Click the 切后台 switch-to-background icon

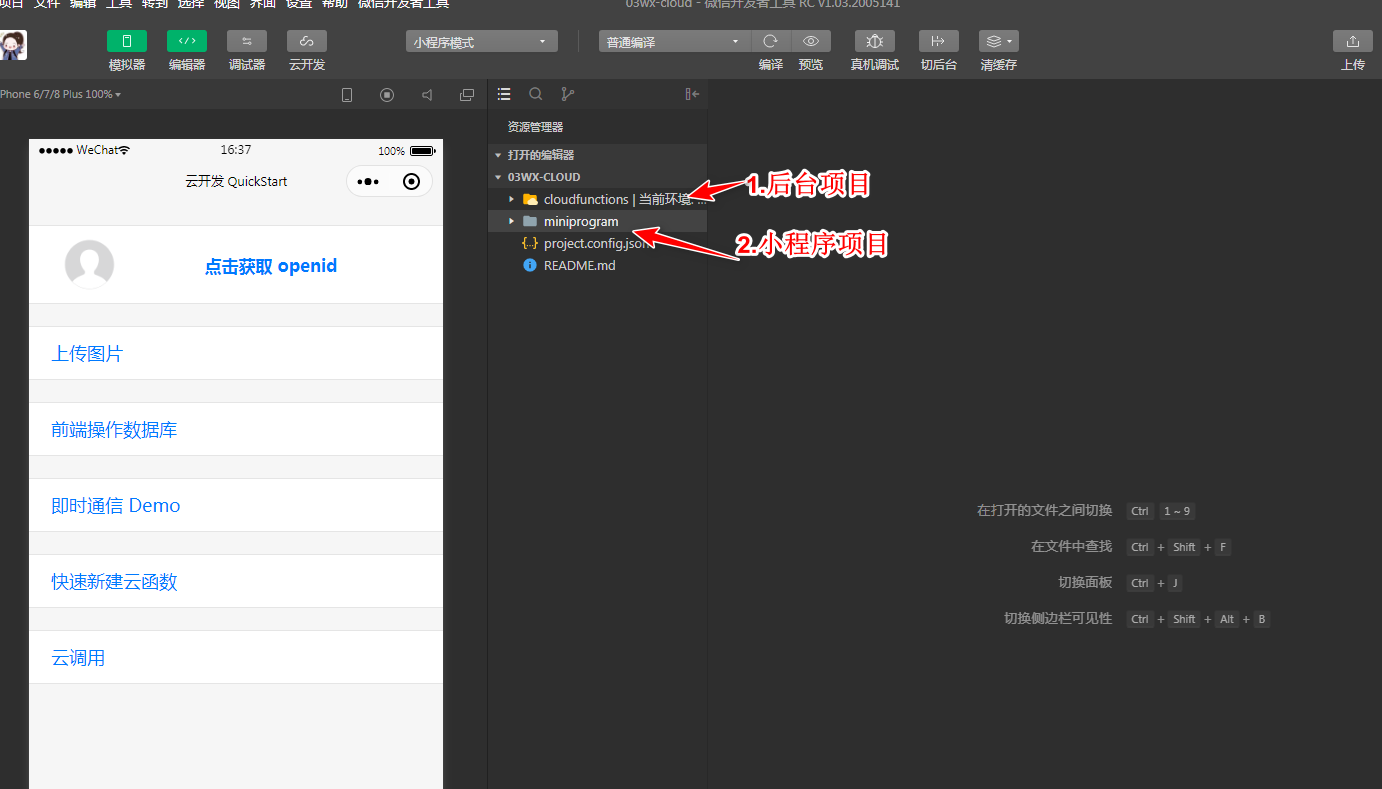pyautogui.click(x=938, y=41)
